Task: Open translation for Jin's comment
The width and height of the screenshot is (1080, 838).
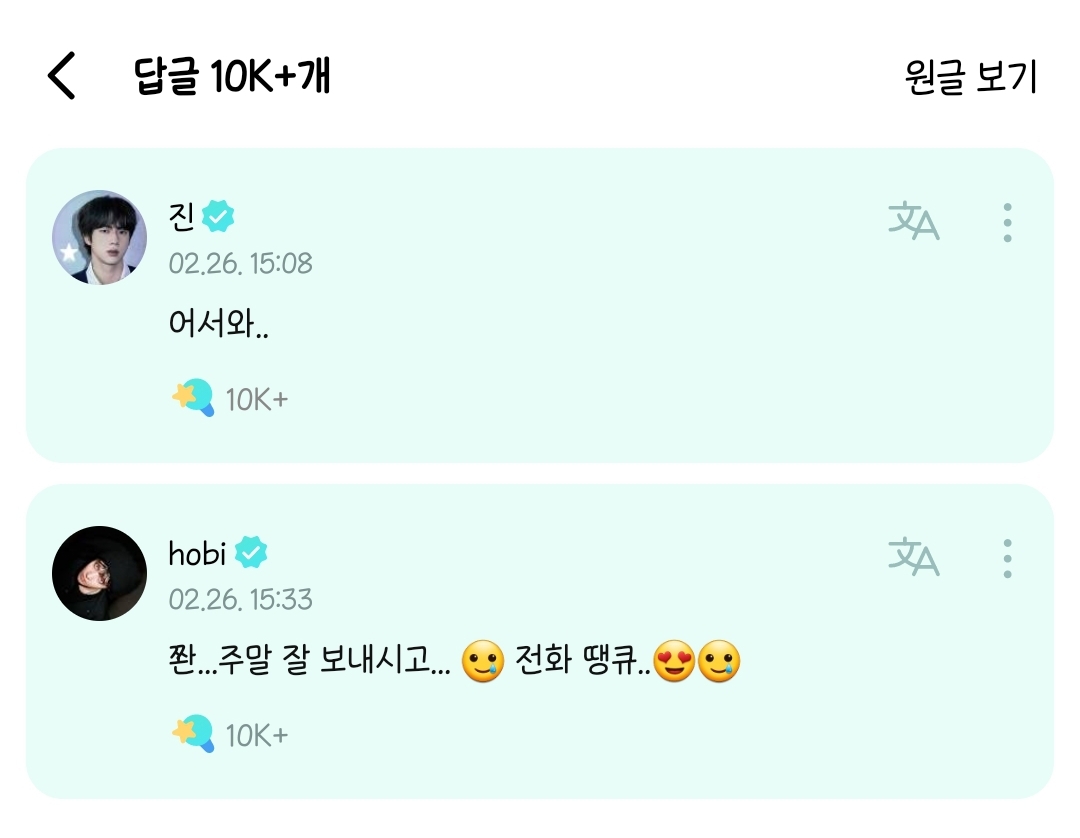Action: (913, 223)
